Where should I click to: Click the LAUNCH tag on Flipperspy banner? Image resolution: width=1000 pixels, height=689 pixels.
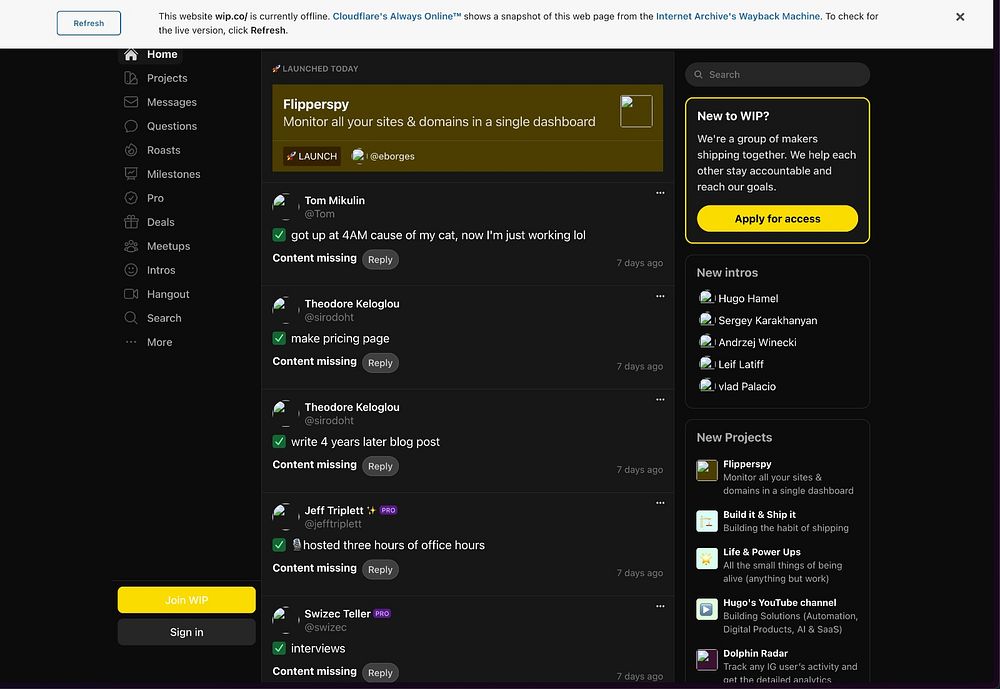312,156
